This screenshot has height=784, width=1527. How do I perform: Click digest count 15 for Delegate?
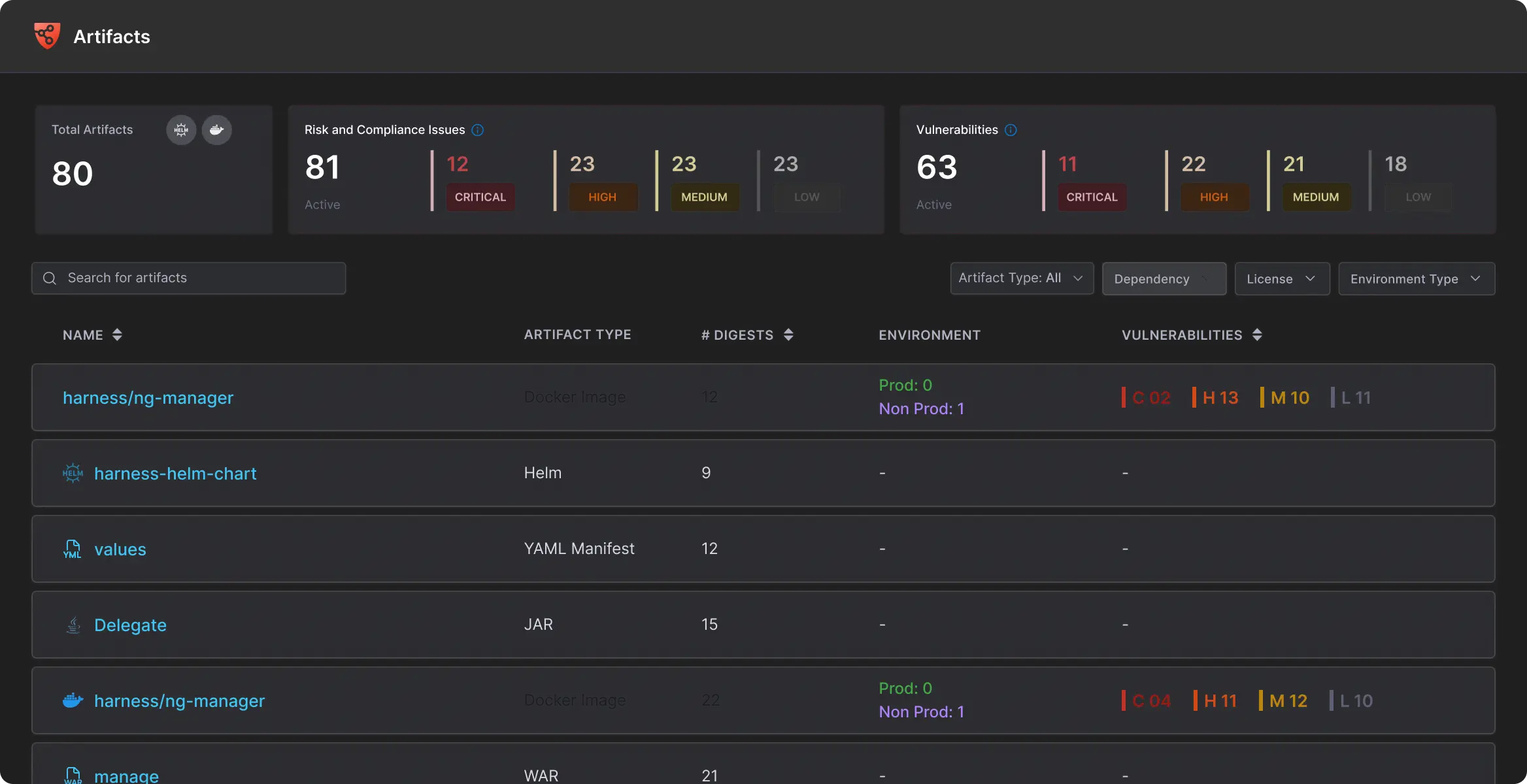[x=709, y=625]
